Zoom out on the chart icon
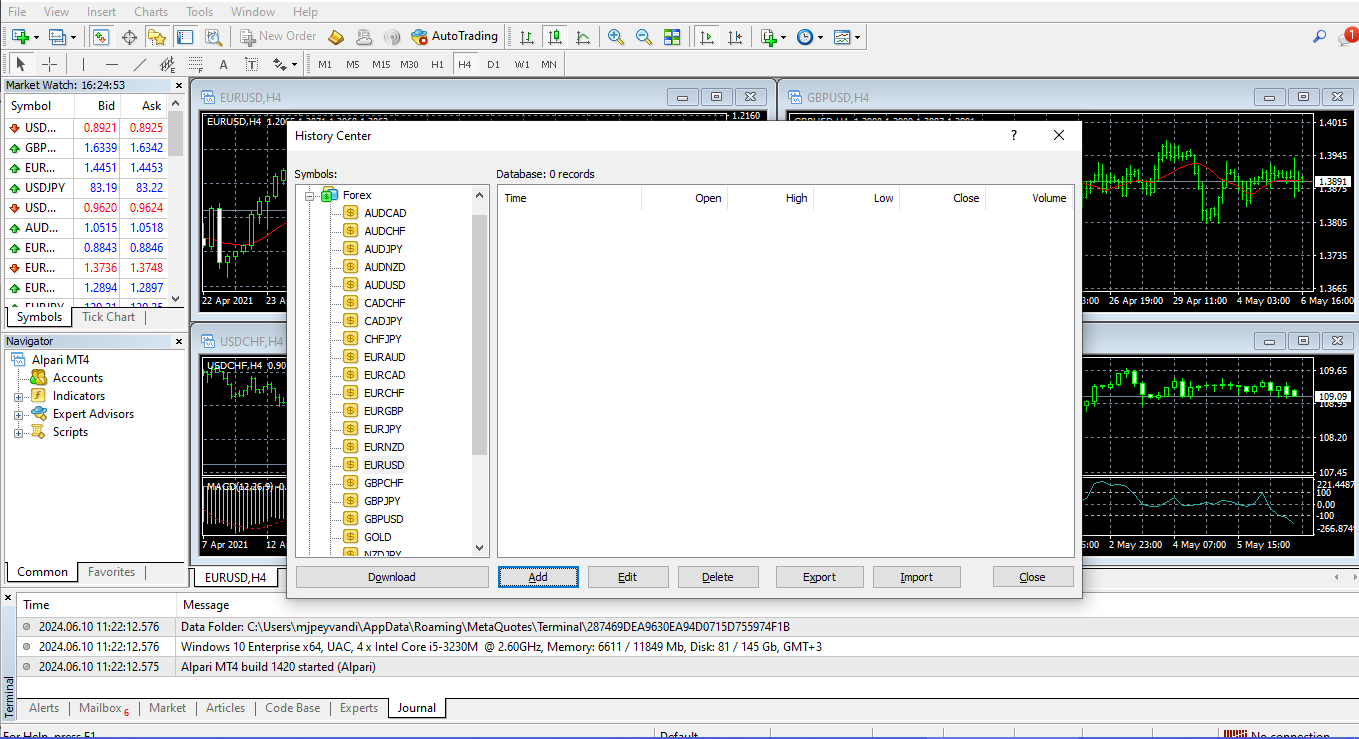 [644, 36]
